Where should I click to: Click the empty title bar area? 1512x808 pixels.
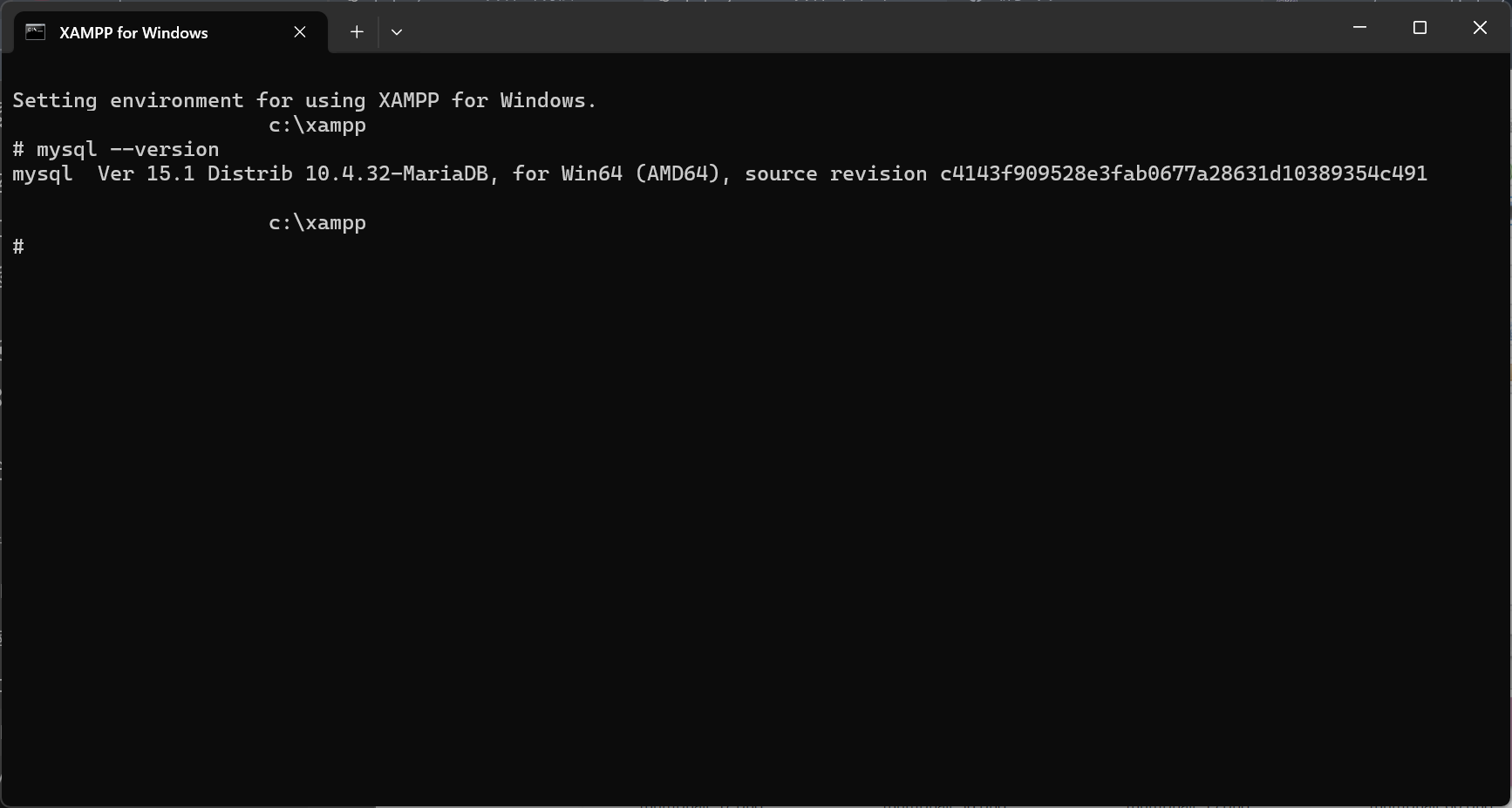point(872,28)
